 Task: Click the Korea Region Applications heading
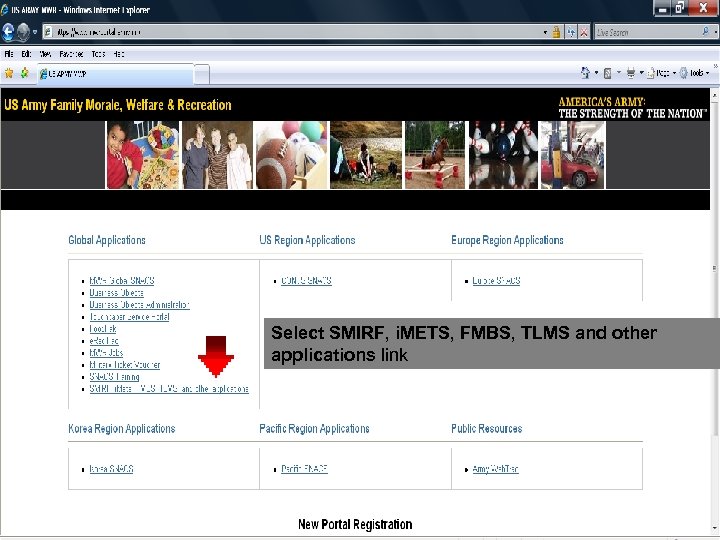[x=122, y=428]
